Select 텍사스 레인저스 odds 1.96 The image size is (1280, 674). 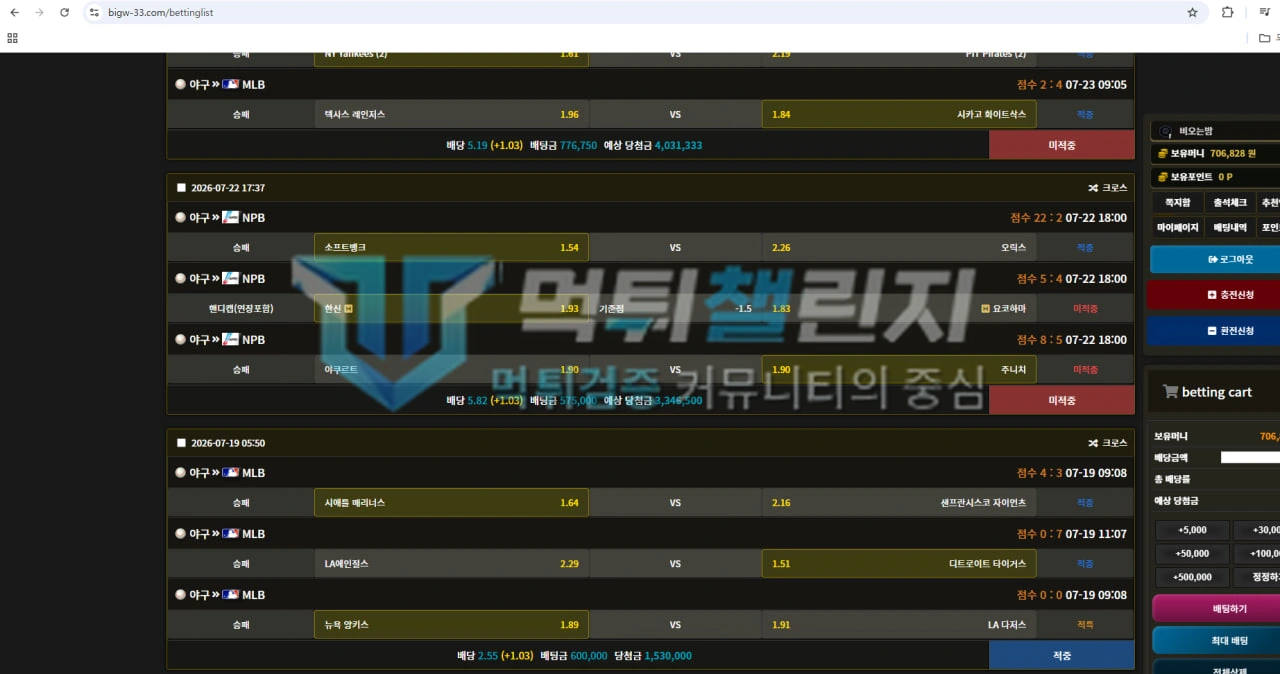[451, 115]
